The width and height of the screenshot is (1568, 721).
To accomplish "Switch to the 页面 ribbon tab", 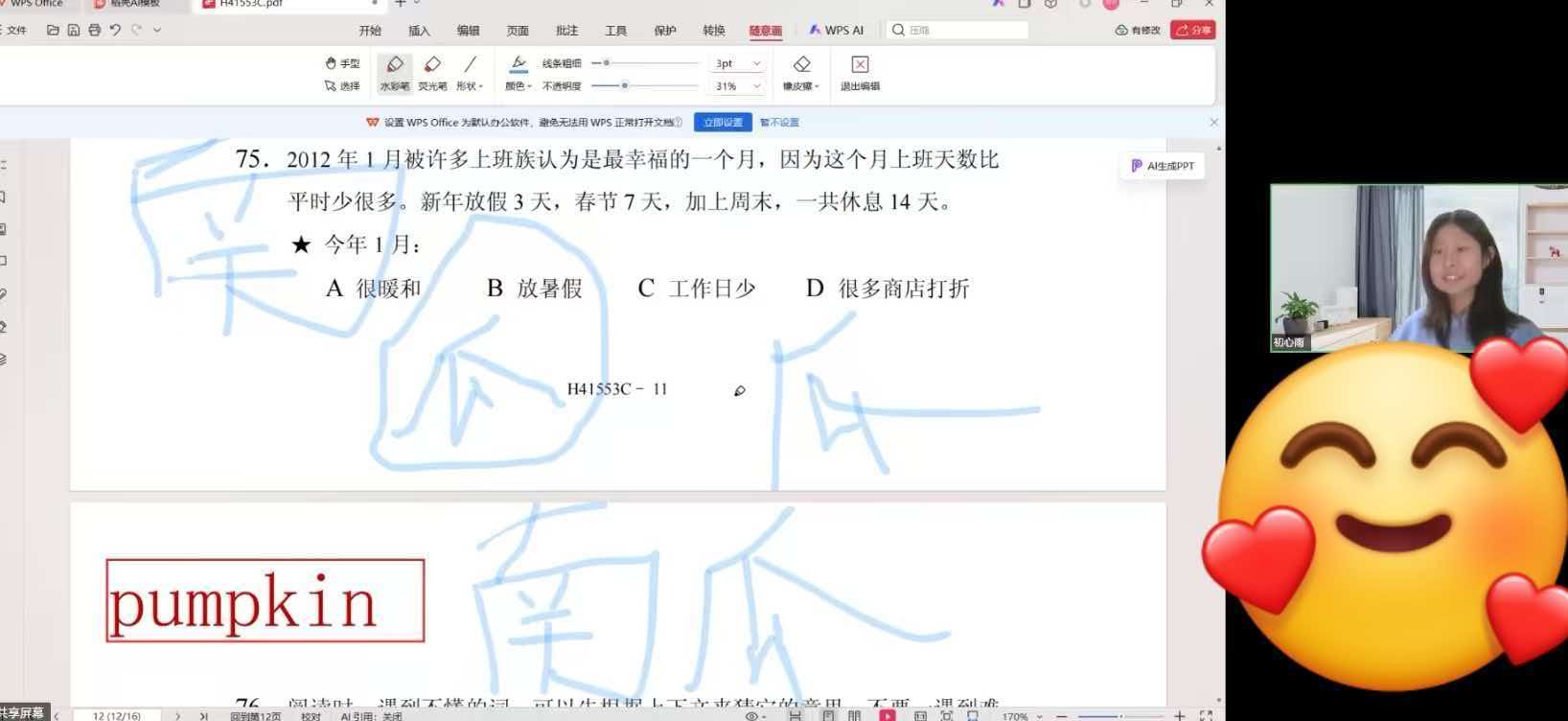I will coord(518,31).
